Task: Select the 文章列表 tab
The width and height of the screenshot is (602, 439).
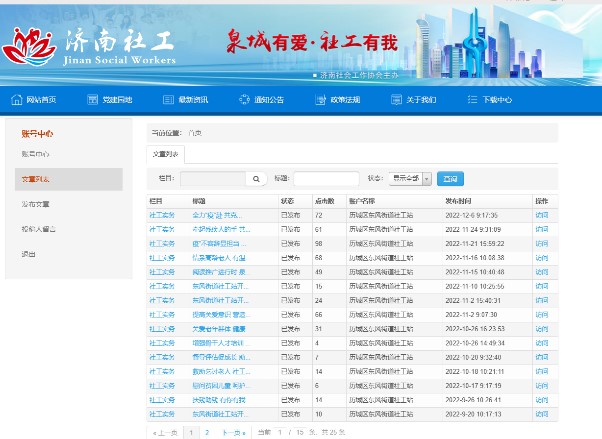Action: point(166,154)
